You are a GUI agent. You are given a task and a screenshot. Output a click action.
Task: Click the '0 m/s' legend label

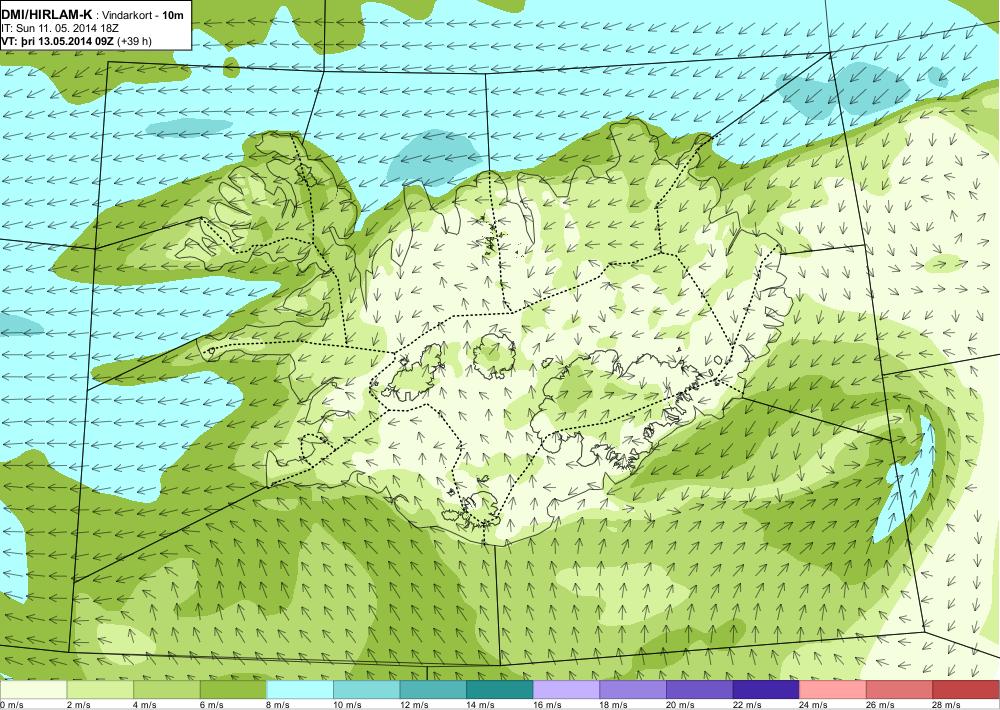pos(11,705)
